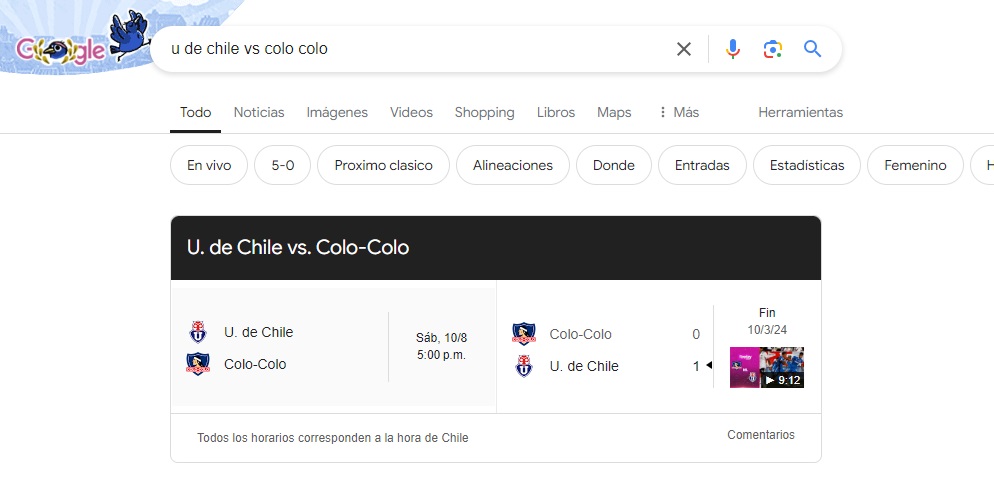Click the blue magnifier search button

coord(812,49)
